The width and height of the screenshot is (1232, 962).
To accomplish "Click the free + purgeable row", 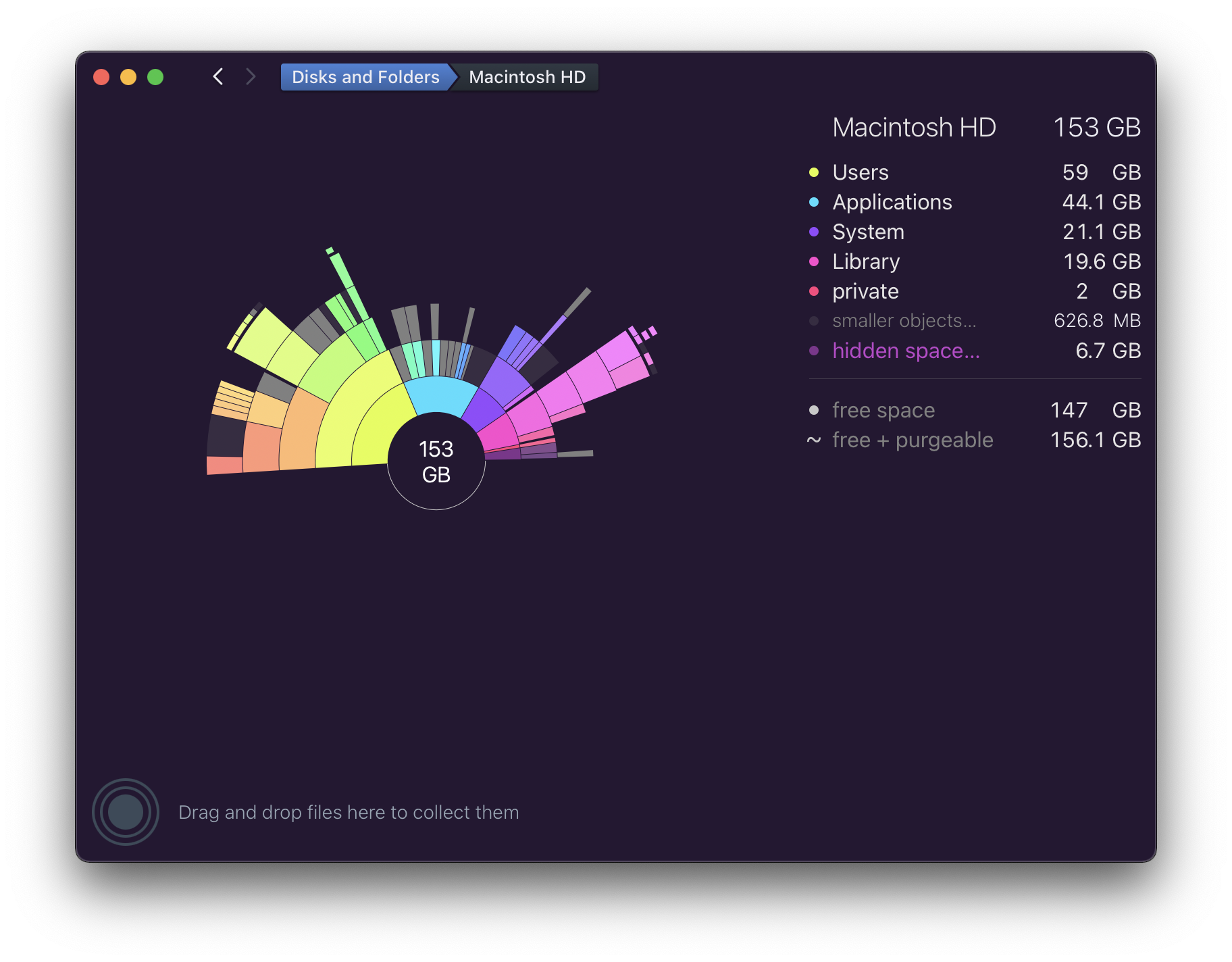I will (974, 440).
